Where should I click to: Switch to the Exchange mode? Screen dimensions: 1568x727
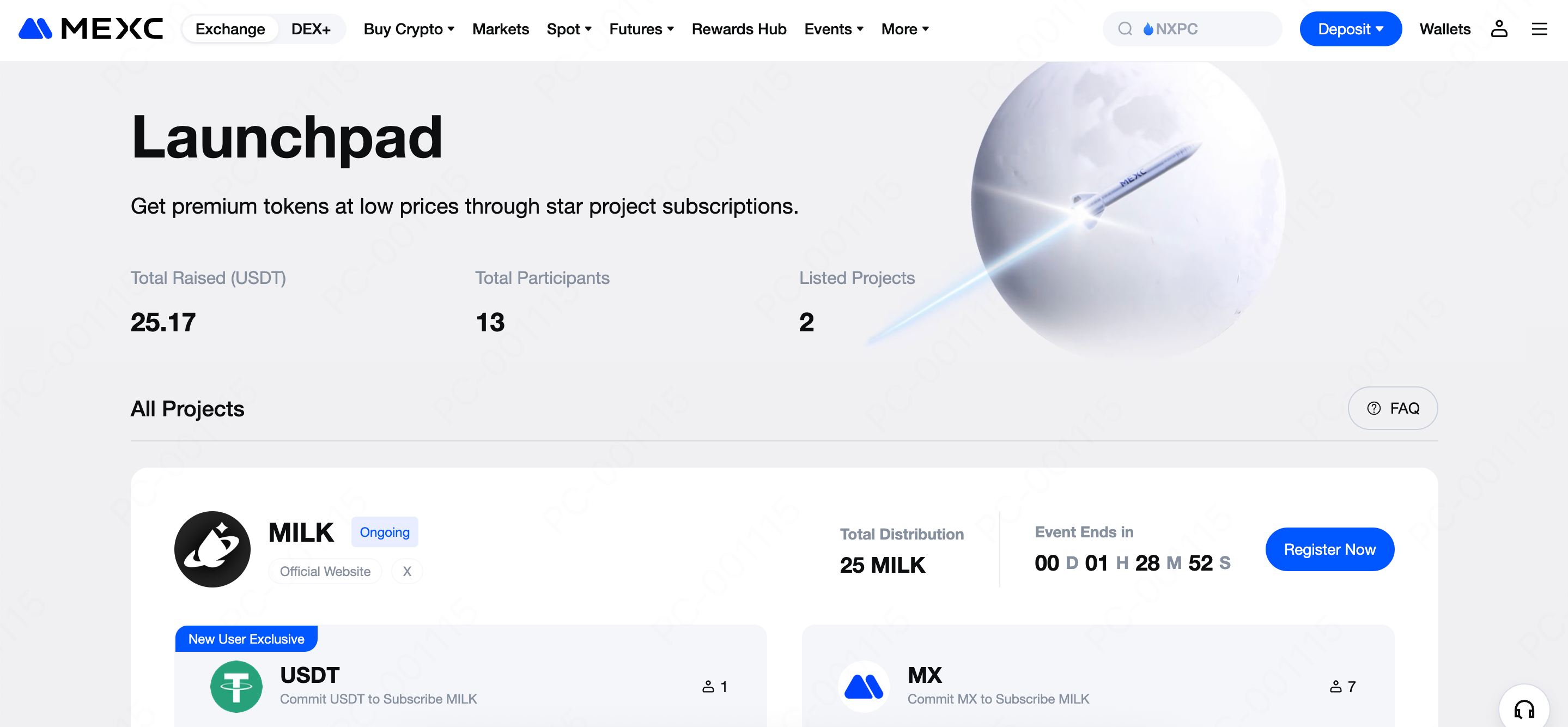[230, 29]
